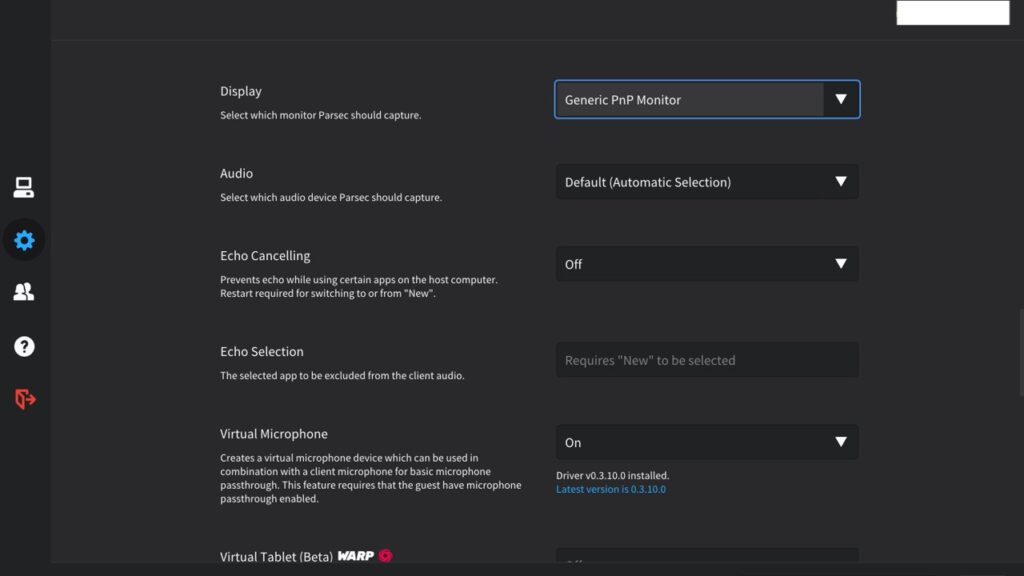Click the vertical scrollbar of the settings page
The height and width of the screenshot is (576, 1024).
click(x=1021, y=353)
